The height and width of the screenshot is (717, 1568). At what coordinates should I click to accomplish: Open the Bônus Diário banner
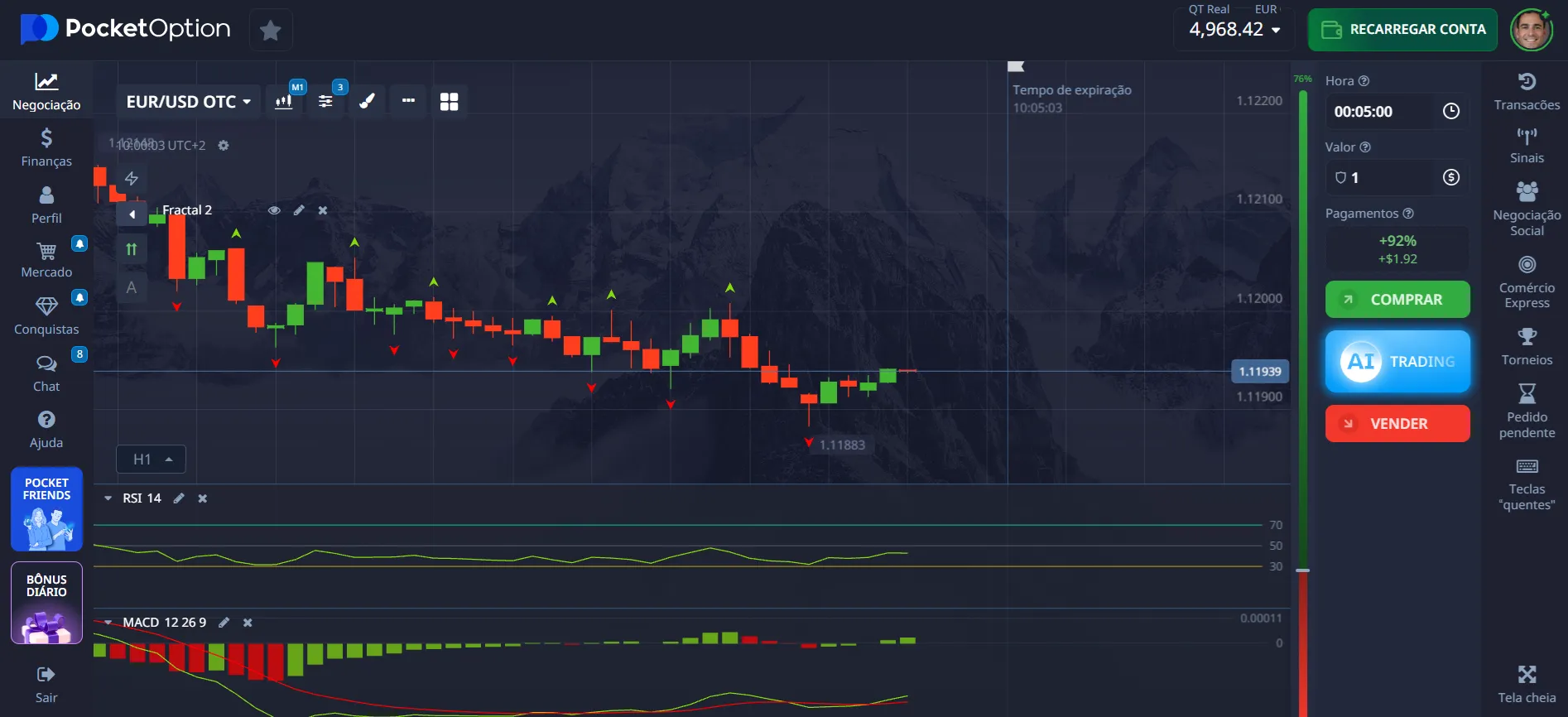point(46,603)
